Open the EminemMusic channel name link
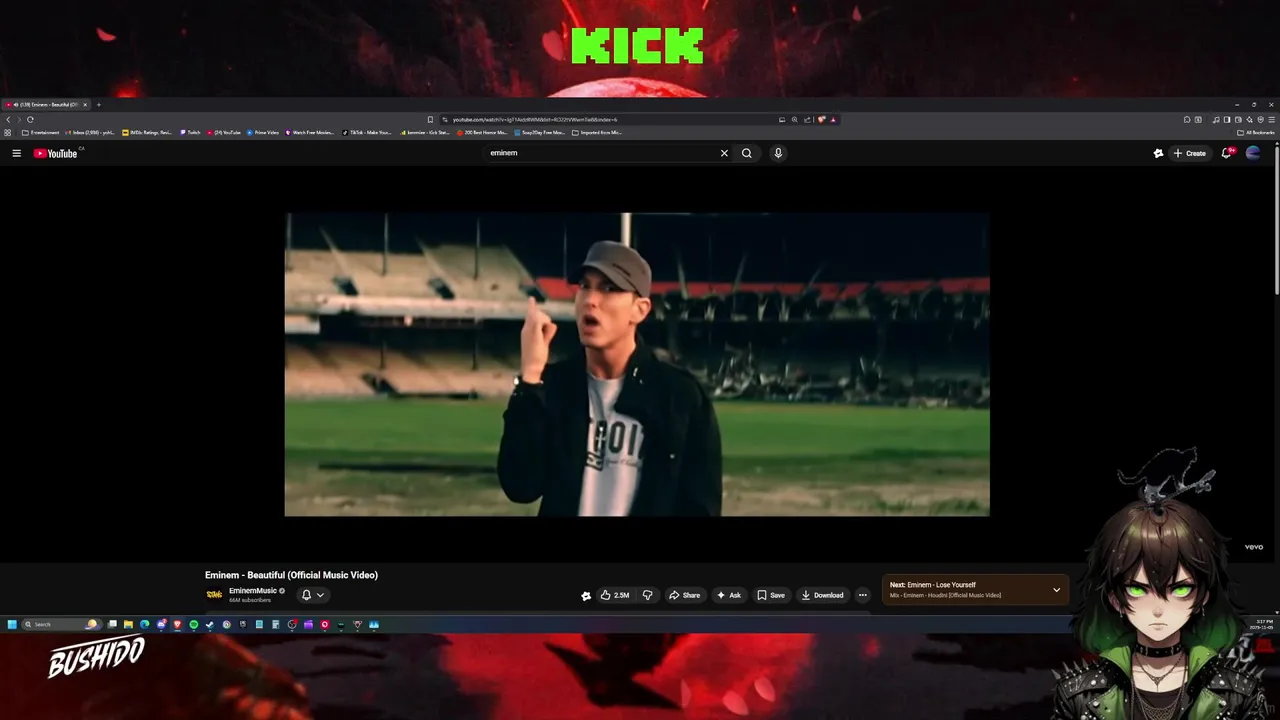Image resolution: width=1280 pixels, height=720 pixels. (x=253, y=591)
